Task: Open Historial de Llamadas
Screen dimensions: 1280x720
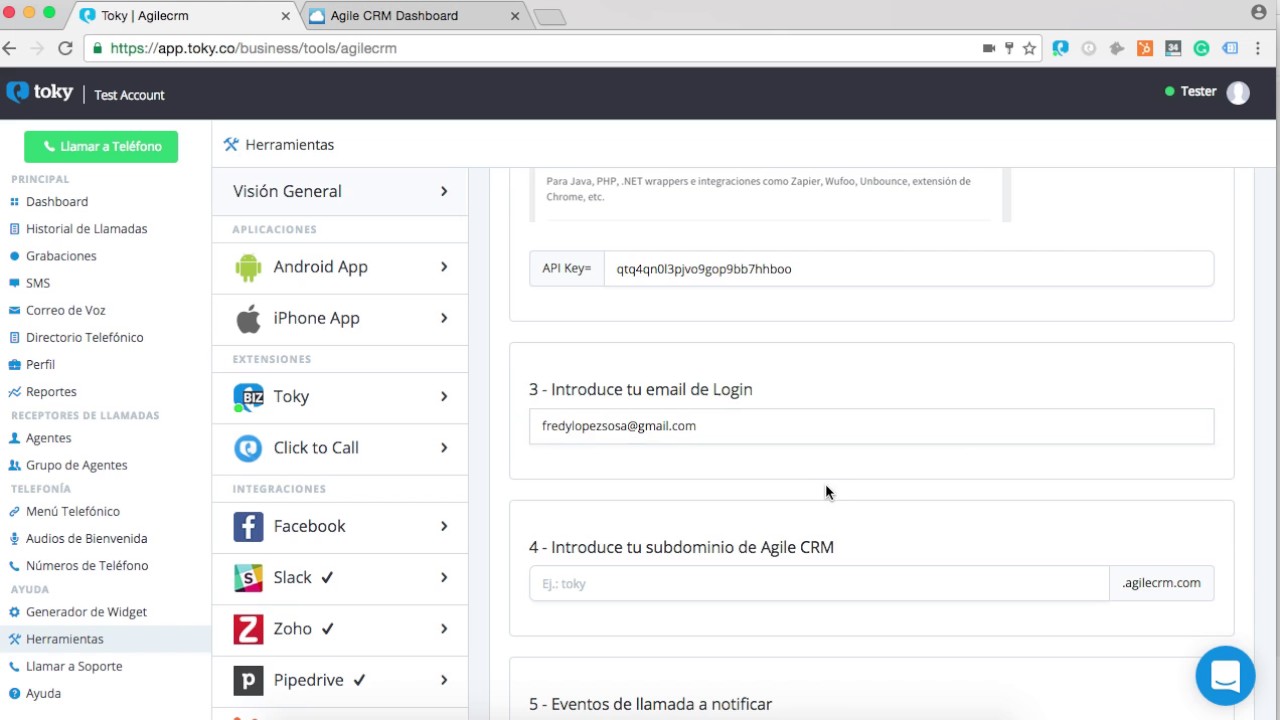Action: [x=86, y=229]
